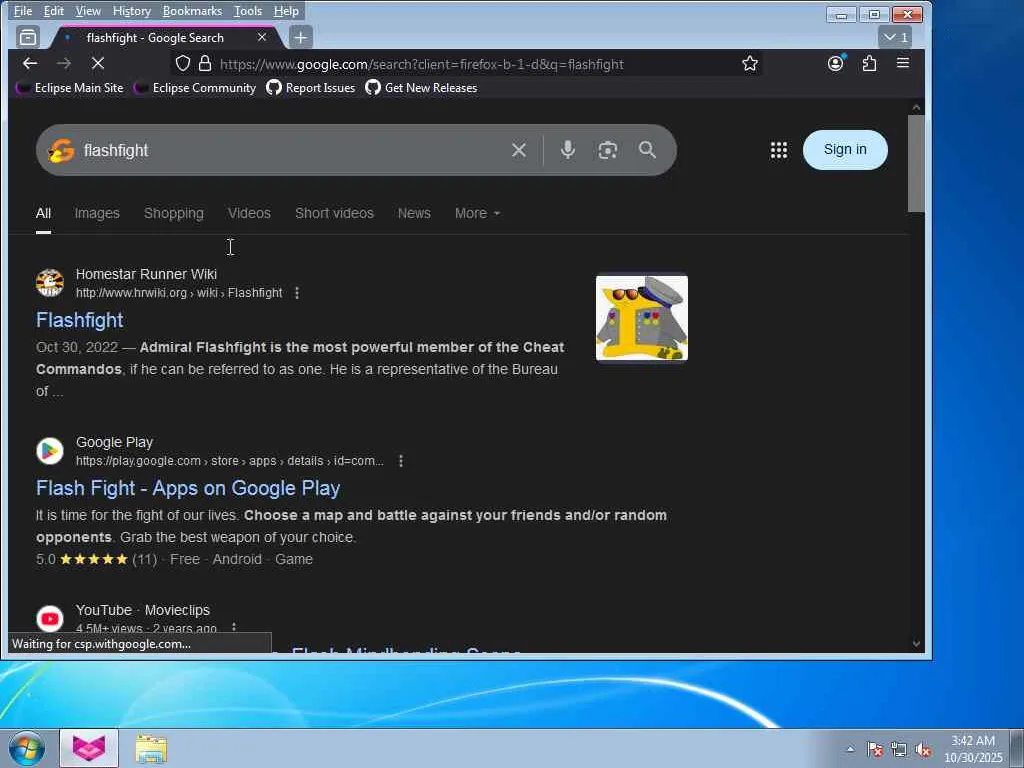This screenshot has width=1024, height=768.
Task: Click the pink browser taskbar icon
Action: click(x=89, y=748)
